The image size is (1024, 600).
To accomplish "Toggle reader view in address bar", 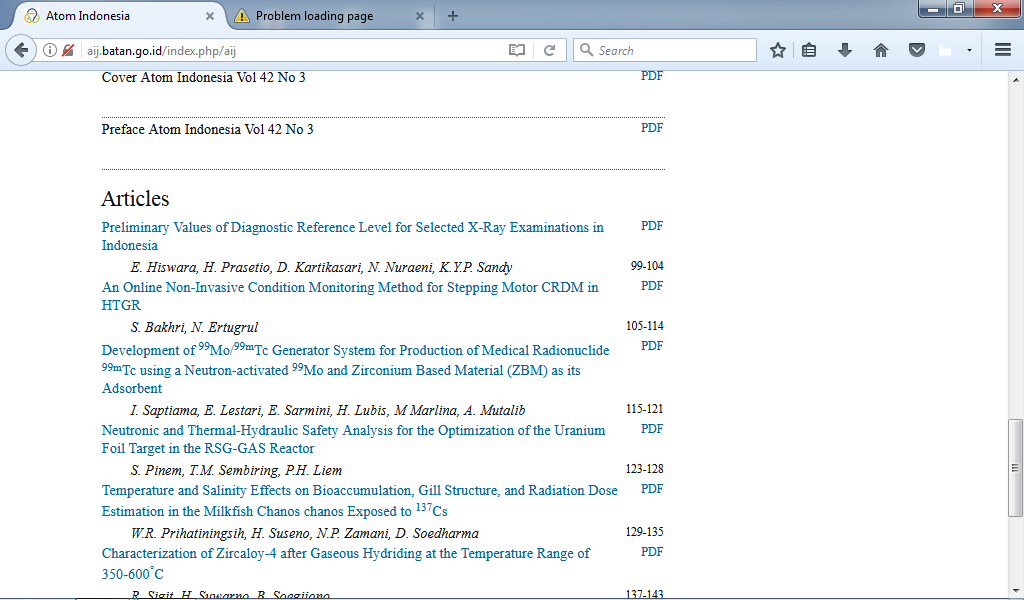I will tap(517, 50).
